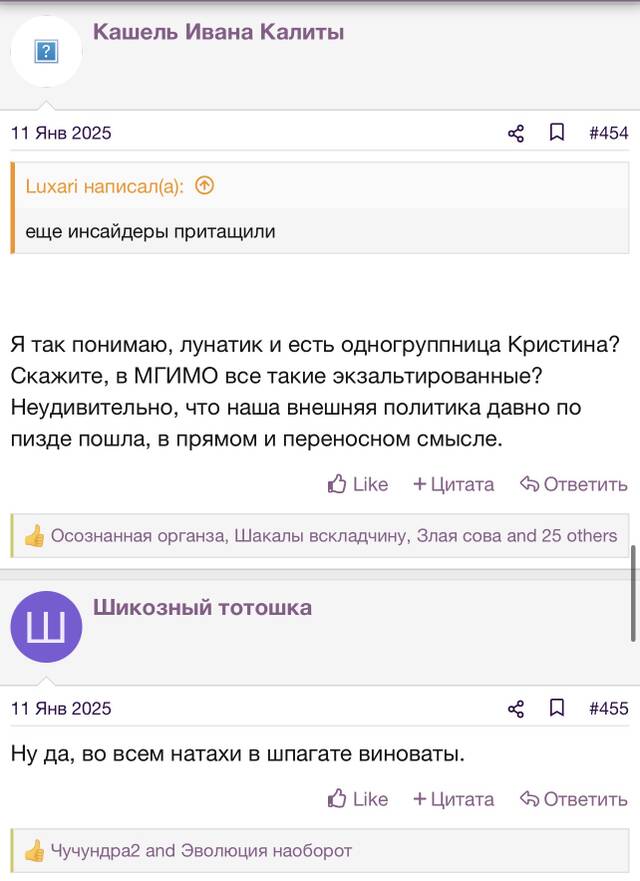Bookmark post #454

click(x=557, y=133)
